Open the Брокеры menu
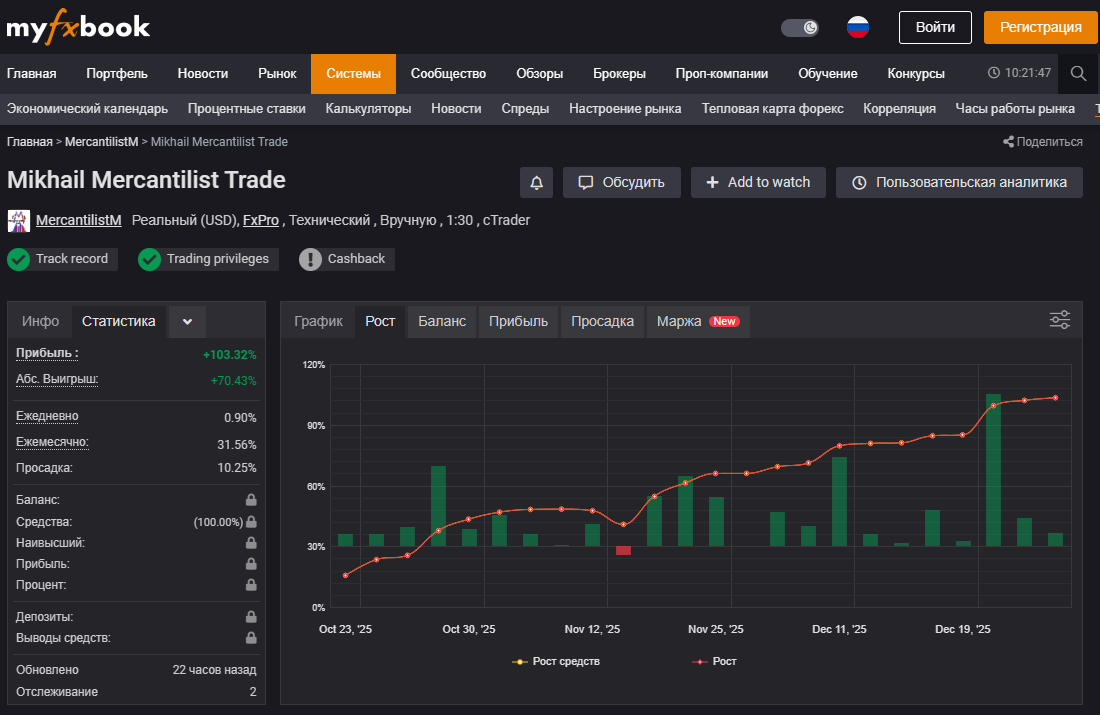1100x715 pixels. click(619, 73)
